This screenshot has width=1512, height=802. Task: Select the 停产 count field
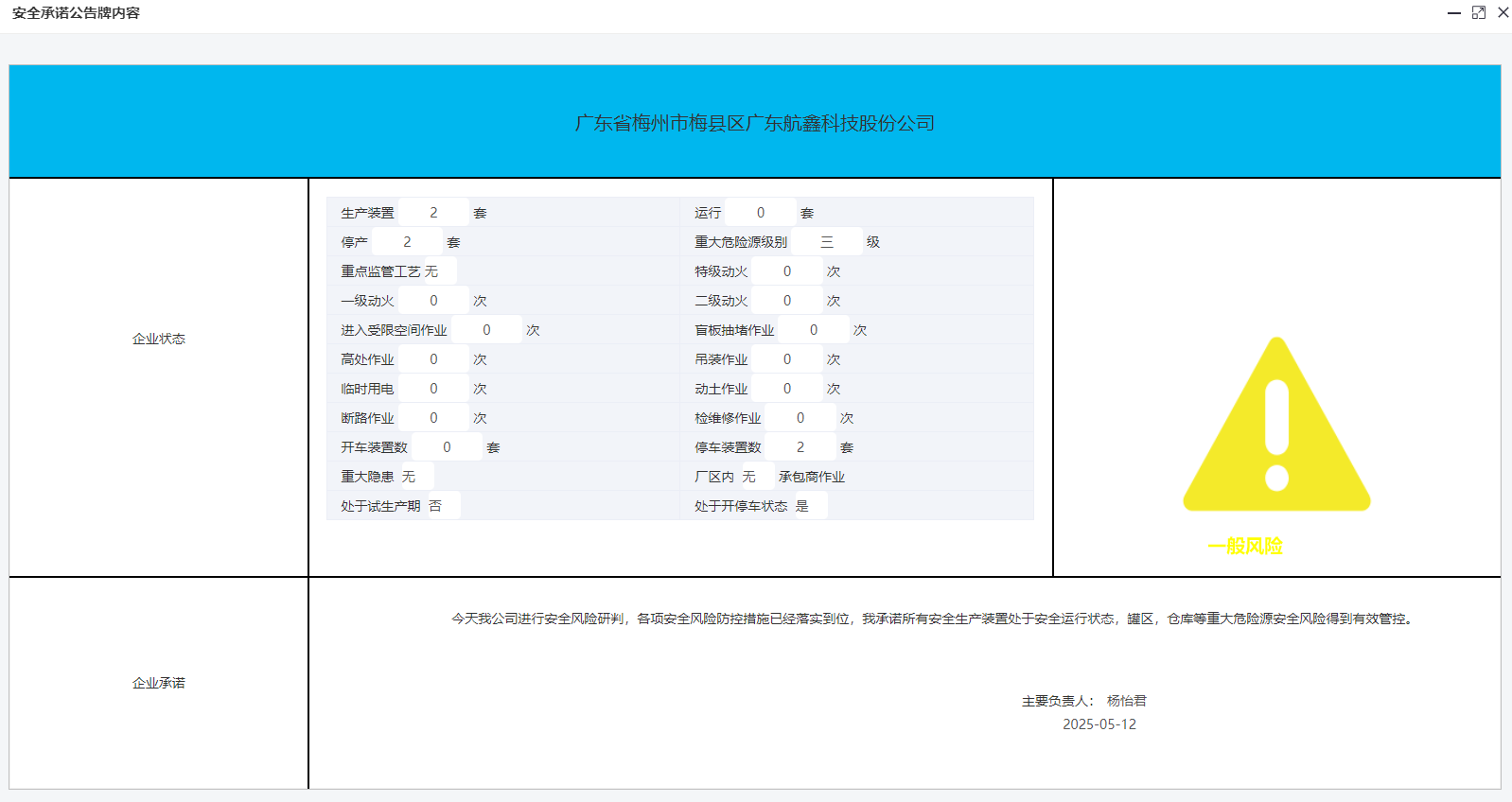pyautogui.click(x=407, y=242)
